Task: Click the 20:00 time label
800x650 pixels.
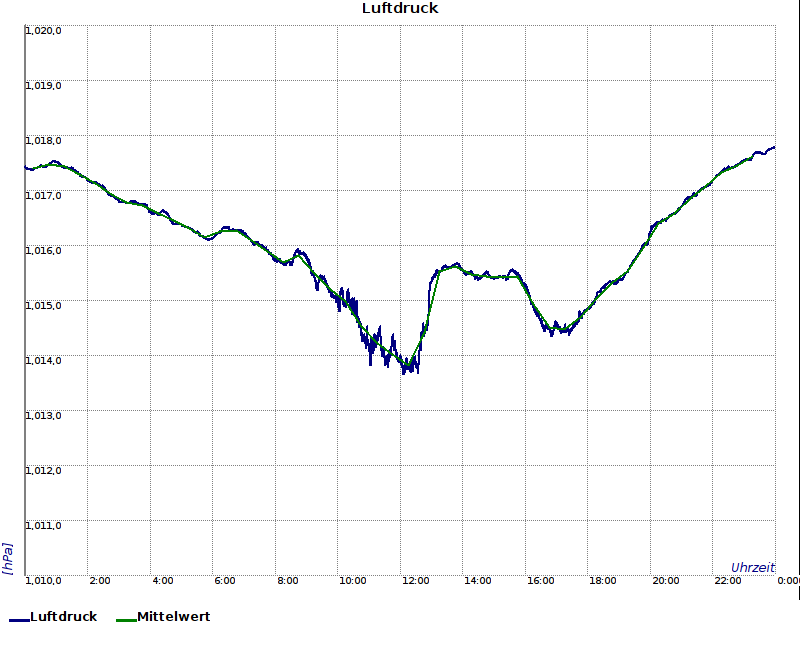Action: click(x=665, y=581)
